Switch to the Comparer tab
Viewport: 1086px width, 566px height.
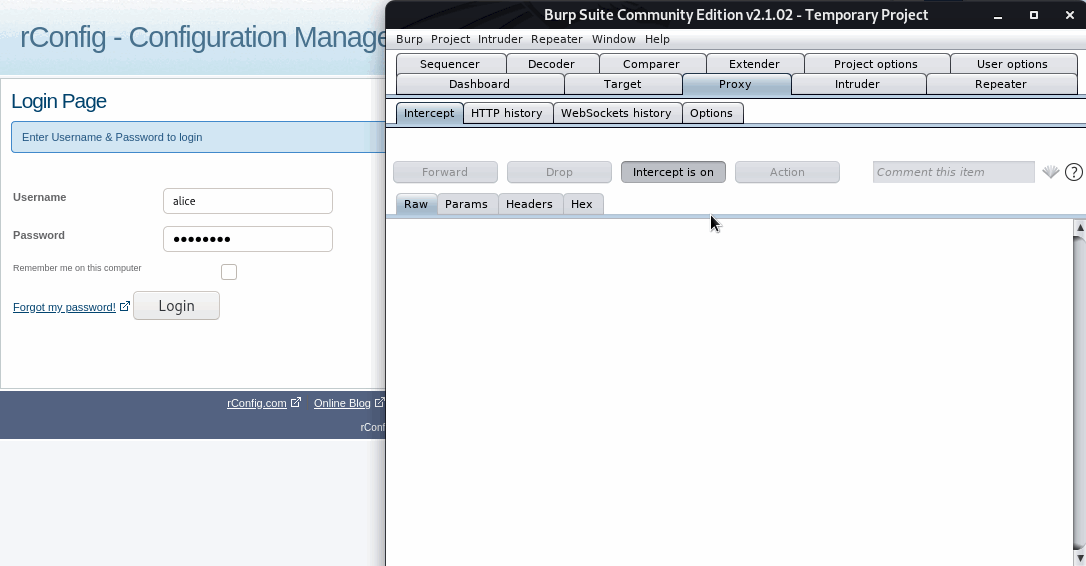pyautogui.click(x=651, y=64)
